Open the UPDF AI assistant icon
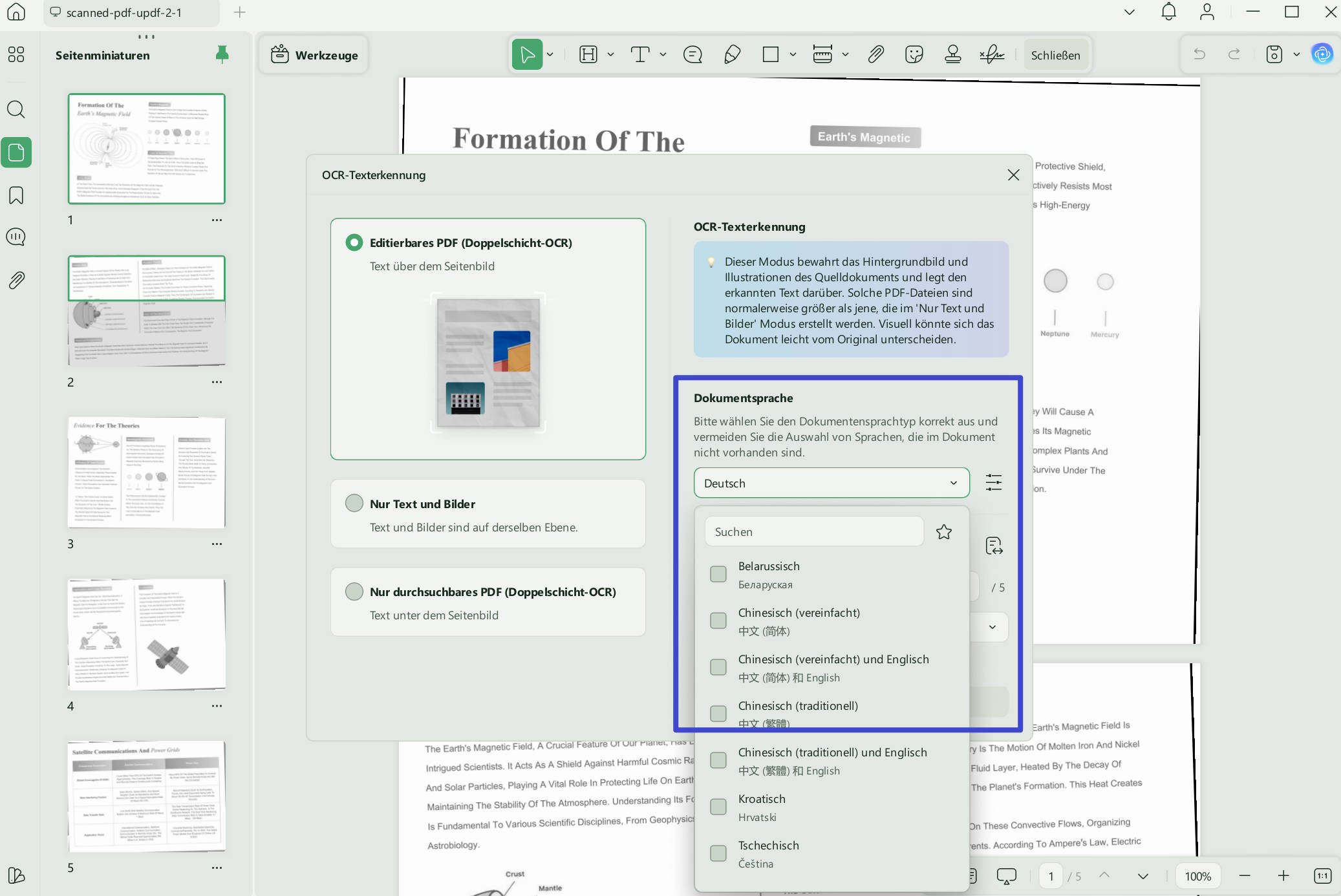This screenshot has height=896, width=1341. pos(1322,54)
